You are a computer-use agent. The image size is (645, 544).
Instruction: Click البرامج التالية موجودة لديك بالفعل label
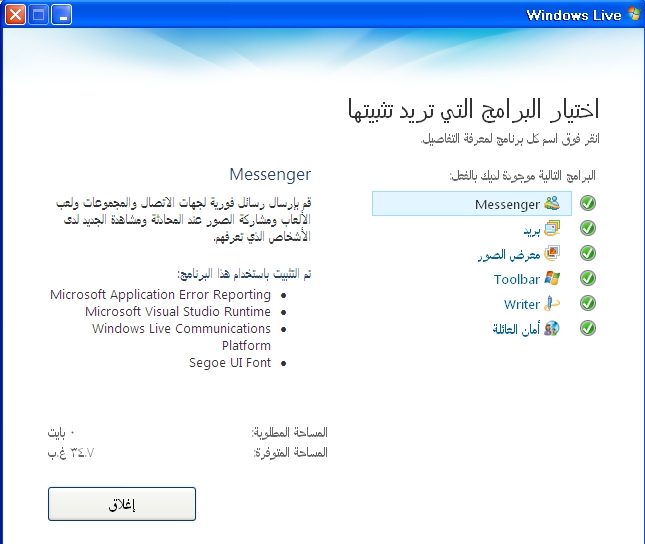522,176
